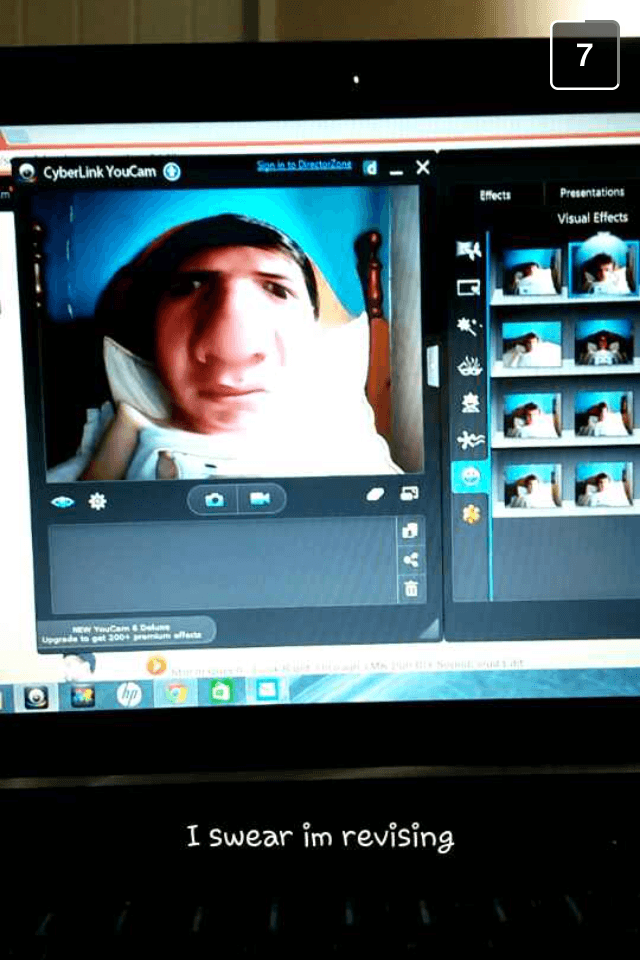
Task: Open the frames effects category
Action: pos(467,288)
